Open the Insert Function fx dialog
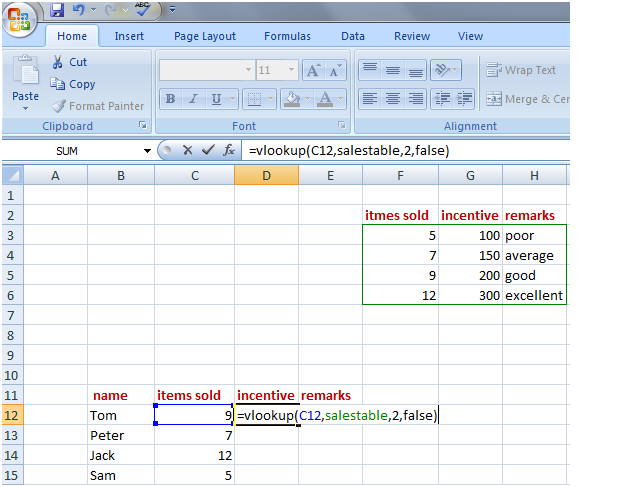The image size is (627, 487). 229,150
